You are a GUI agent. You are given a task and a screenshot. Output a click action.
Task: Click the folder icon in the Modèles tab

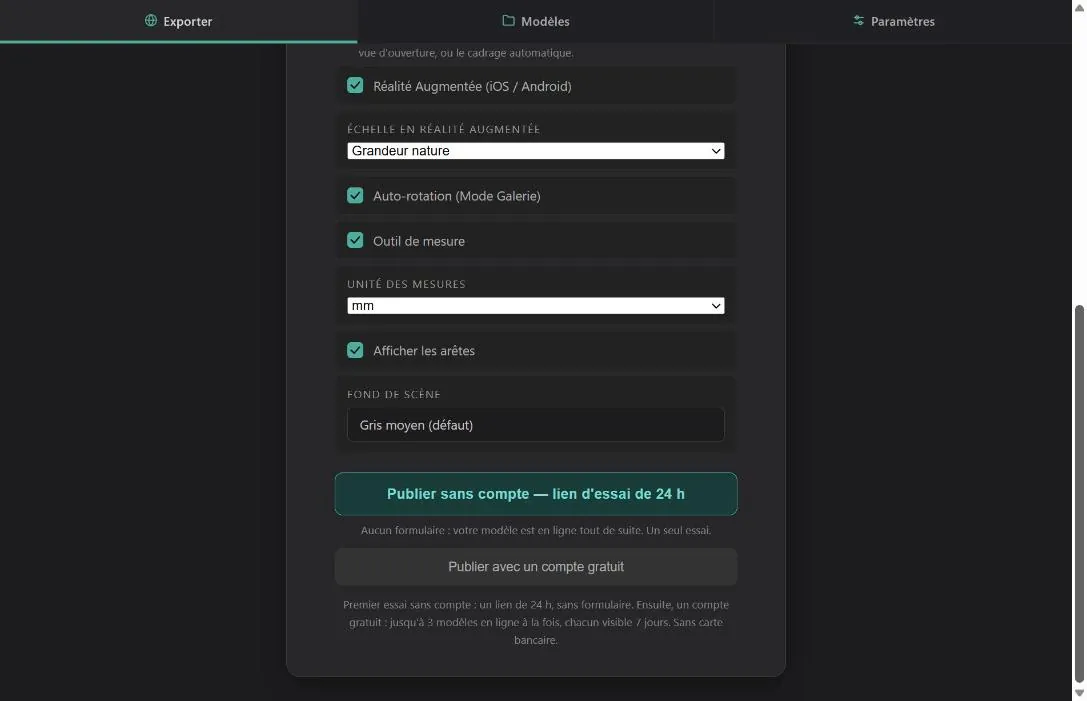pos(508,21)
